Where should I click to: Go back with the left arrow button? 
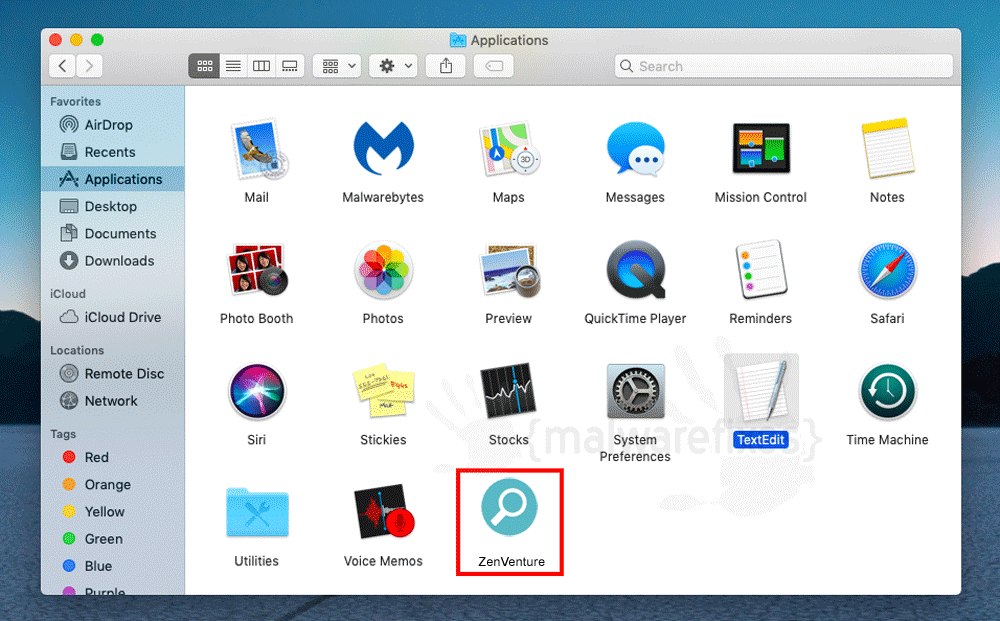coord(62,66)
